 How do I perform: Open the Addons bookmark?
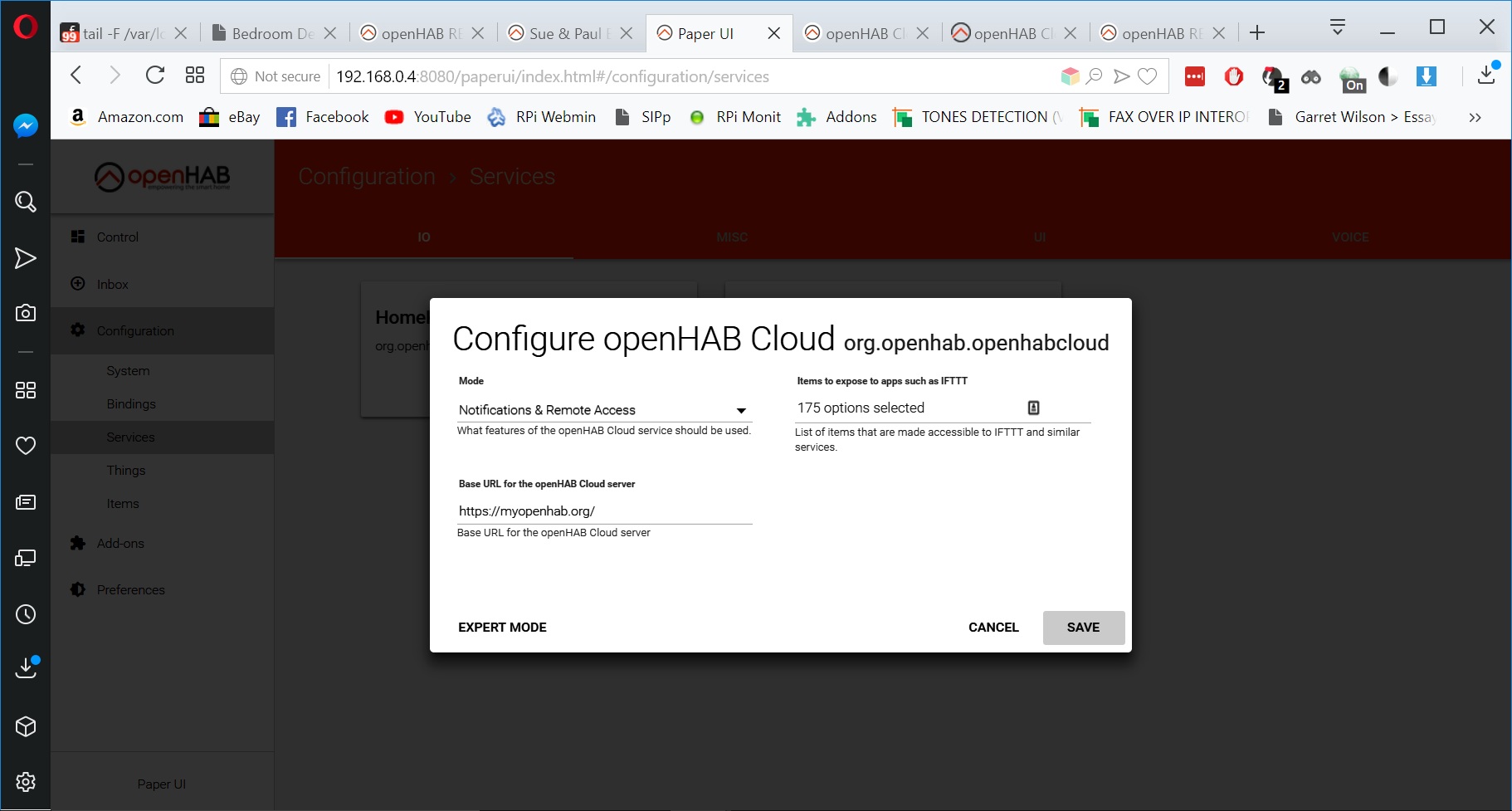pyautogui.click(x=836, y=117)
